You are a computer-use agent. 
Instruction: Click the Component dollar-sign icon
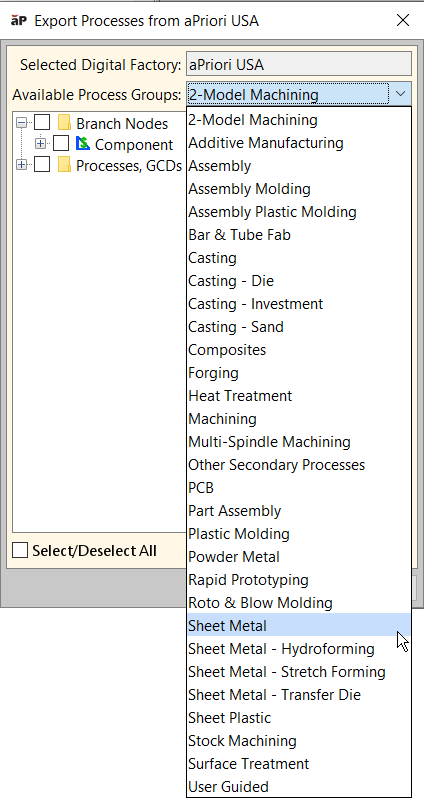(x=82, y=144)
